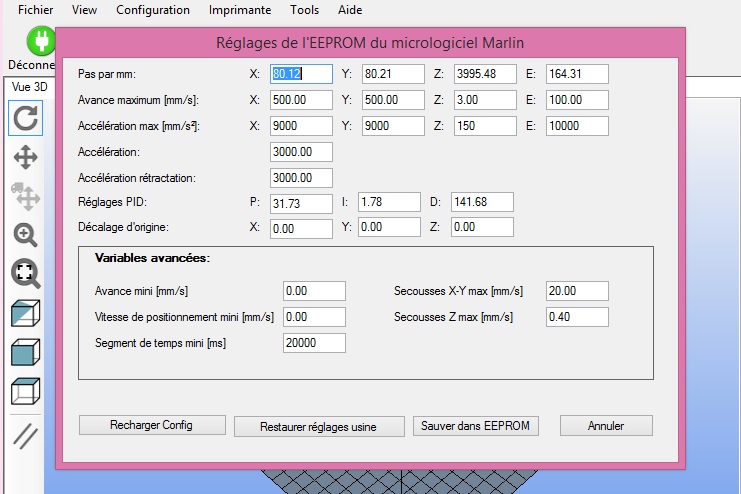Click the dialog title Réglages de l'EEPROM
This screenshot has height=494, width=741.
[x=370, y=43]
